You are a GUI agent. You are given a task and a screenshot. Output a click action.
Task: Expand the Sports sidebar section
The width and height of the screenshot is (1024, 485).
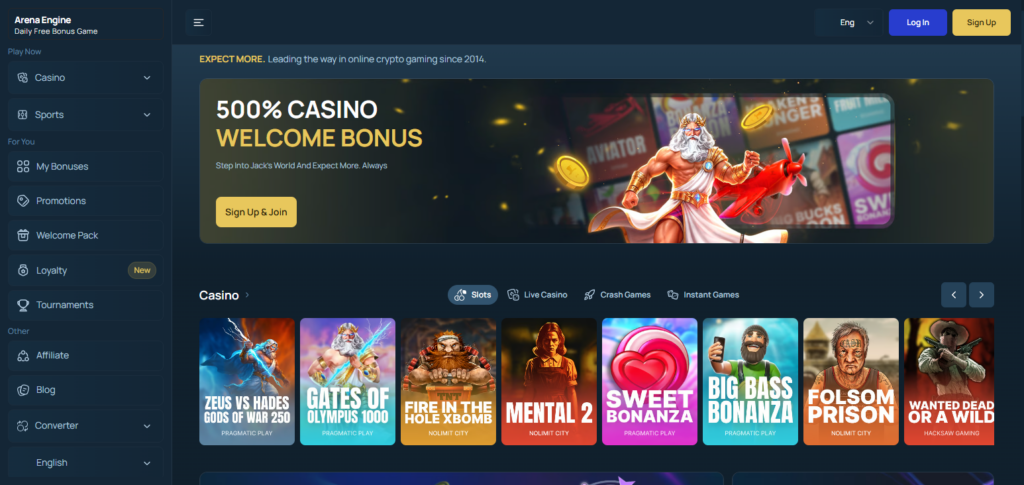coord(86,115)
